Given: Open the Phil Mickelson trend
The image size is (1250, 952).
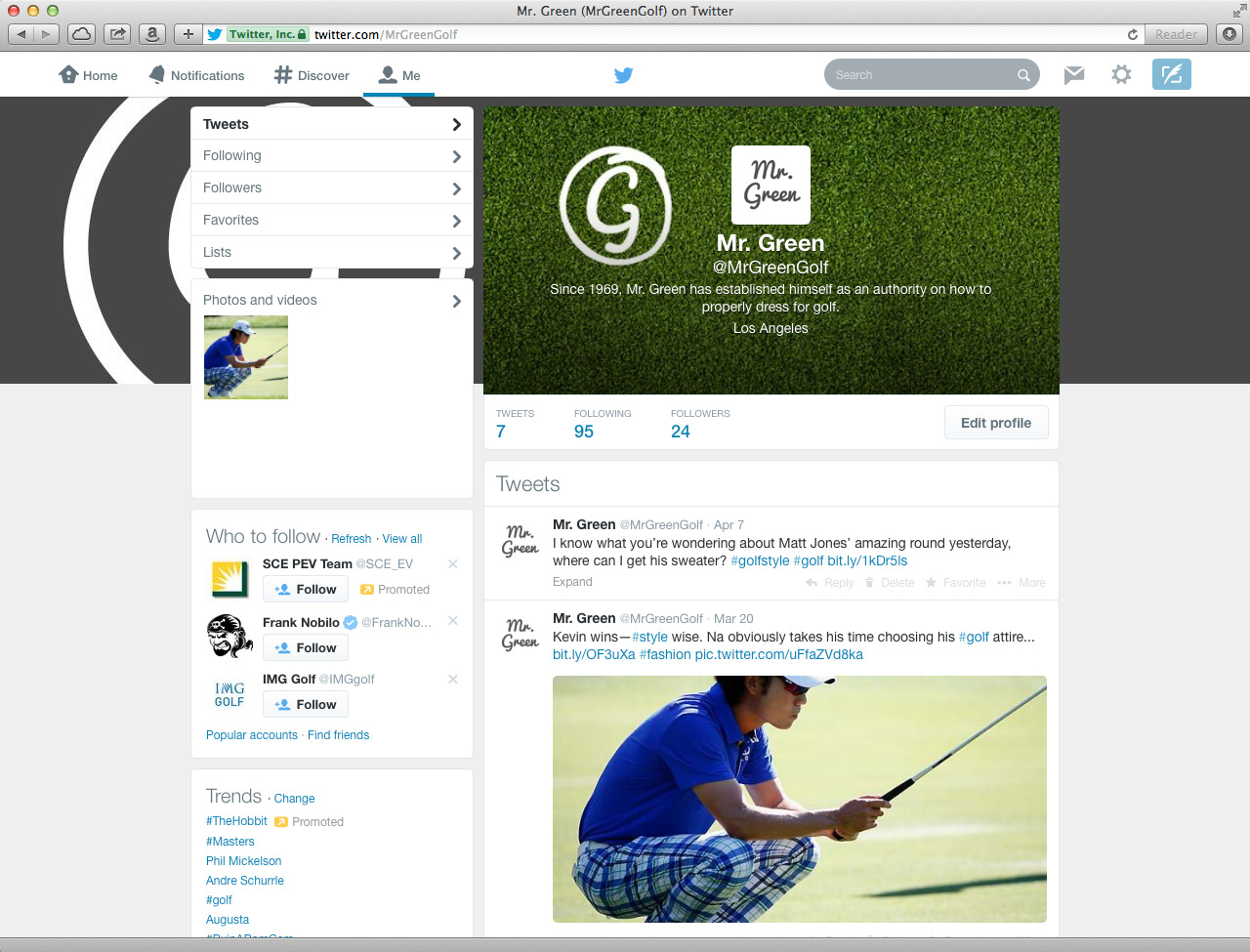Looking at the screenshot, I should click(x=244, y=861).
